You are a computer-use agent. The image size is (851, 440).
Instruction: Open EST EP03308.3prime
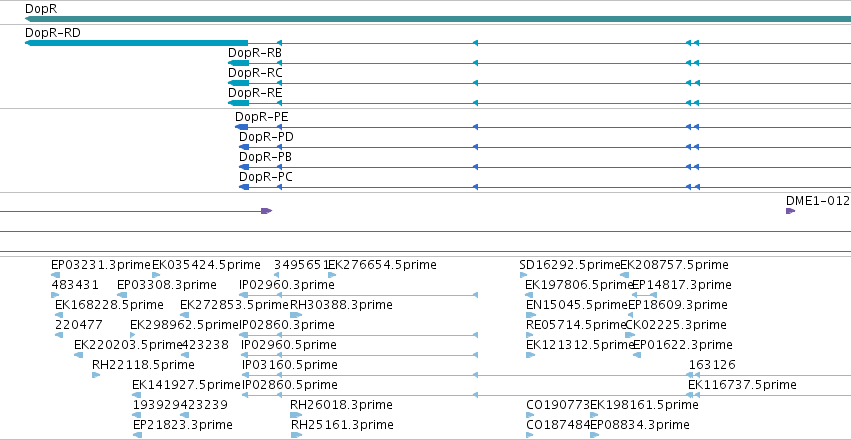(x=167, y=285)
